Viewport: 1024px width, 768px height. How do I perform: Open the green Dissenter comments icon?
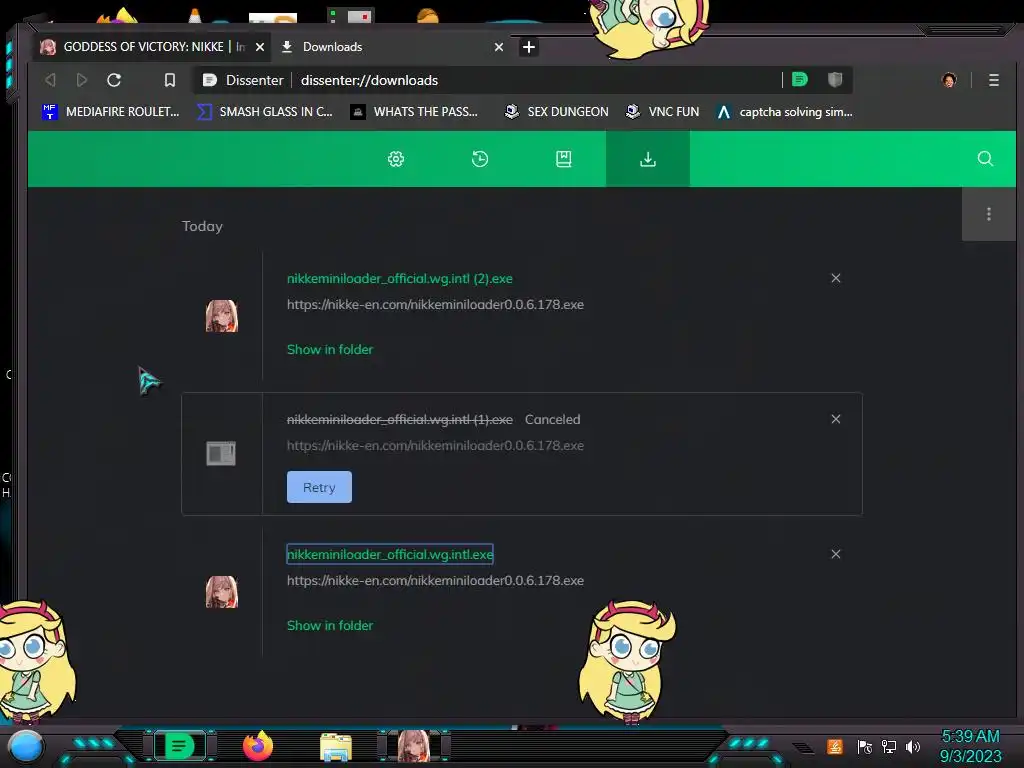(x=799, y=80)
